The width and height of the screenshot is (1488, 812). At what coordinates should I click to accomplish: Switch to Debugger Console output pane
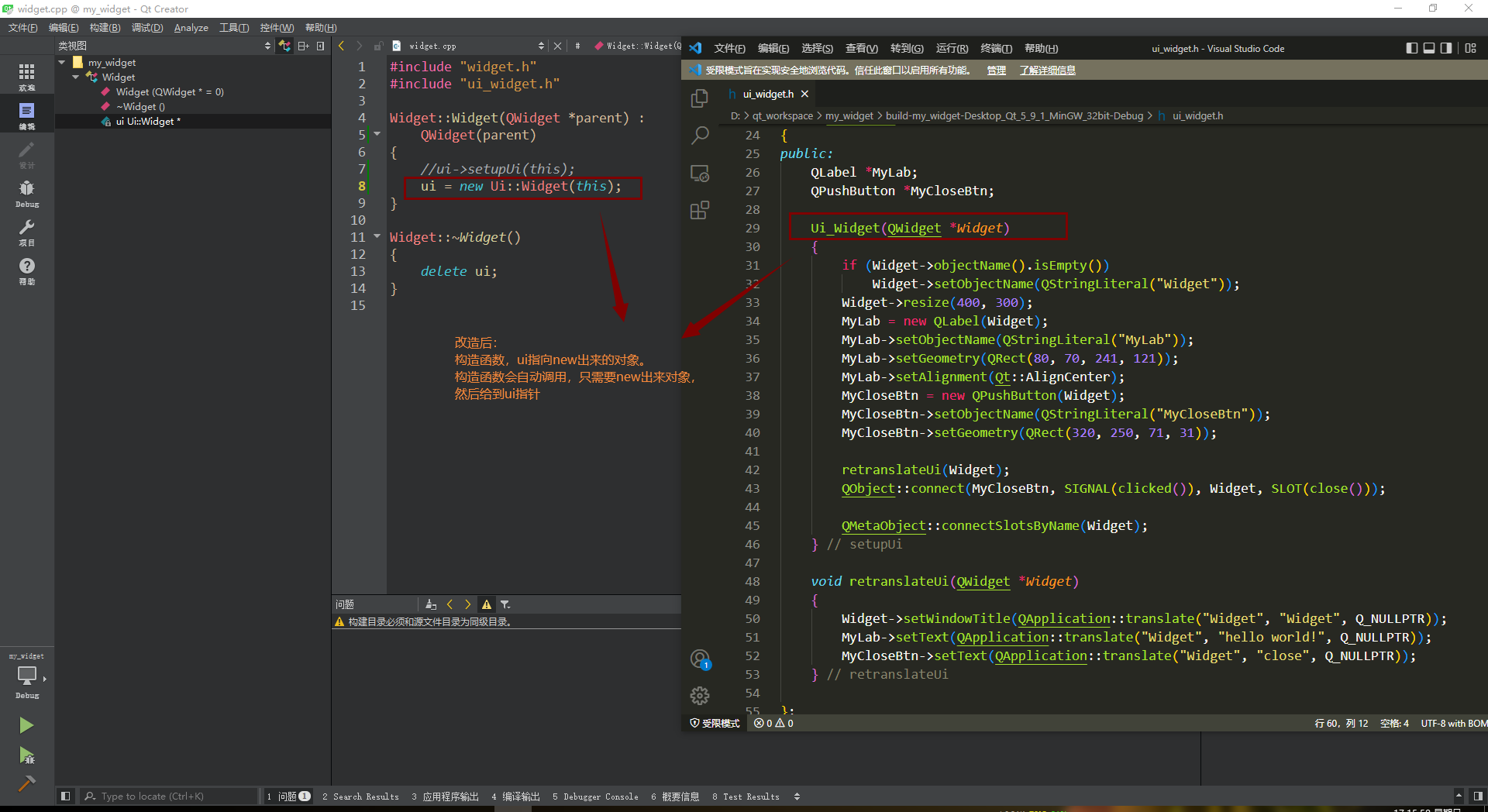[x=595, y=797]
